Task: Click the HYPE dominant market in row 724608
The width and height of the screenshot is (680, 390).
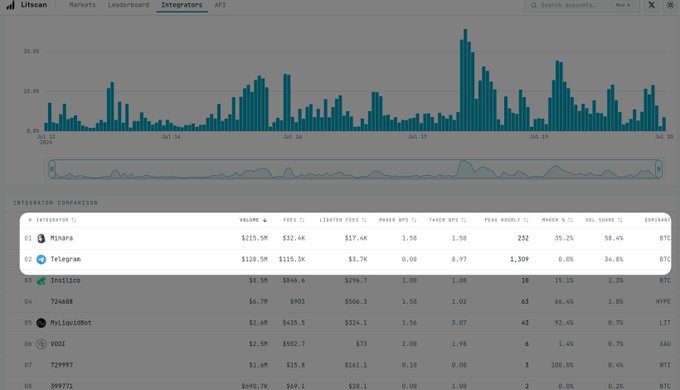Action: point(663,302)
